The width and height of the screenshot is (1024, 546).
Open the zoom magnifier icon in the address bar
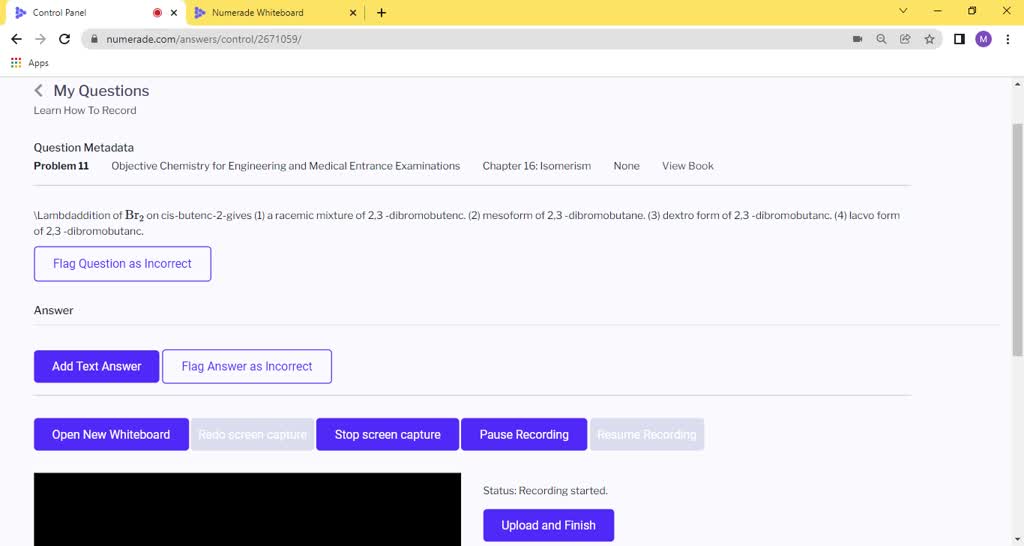pyautogui.click(x=881, y=39)
